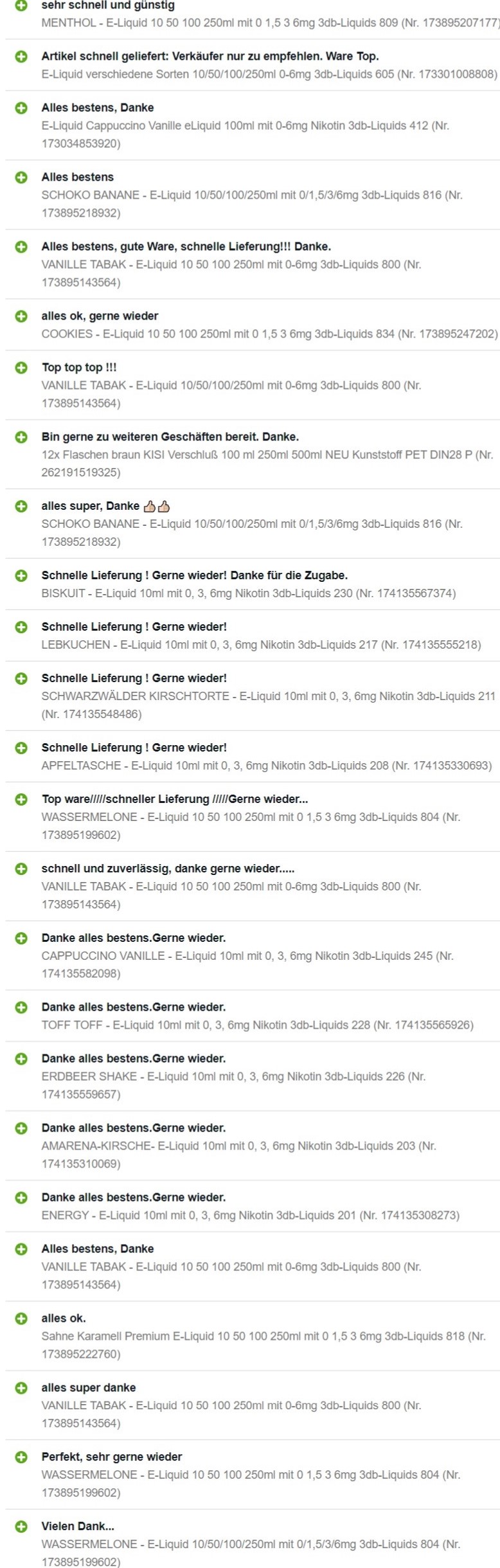The height and width of the screenshot is (1568, 500).
Task: Click positive icon beside "Bin gerne zu weiteren Geschäften bereit"
Action: tap(21, 437)
